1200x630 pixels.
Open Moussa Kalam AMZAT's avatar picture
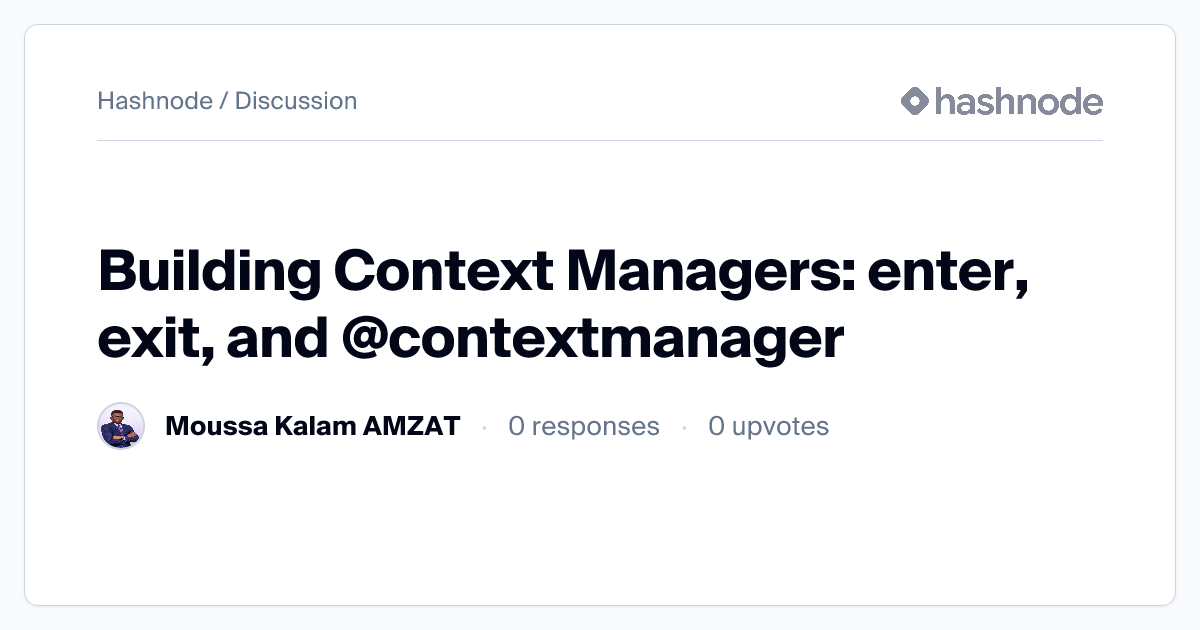tap(122, 427)
